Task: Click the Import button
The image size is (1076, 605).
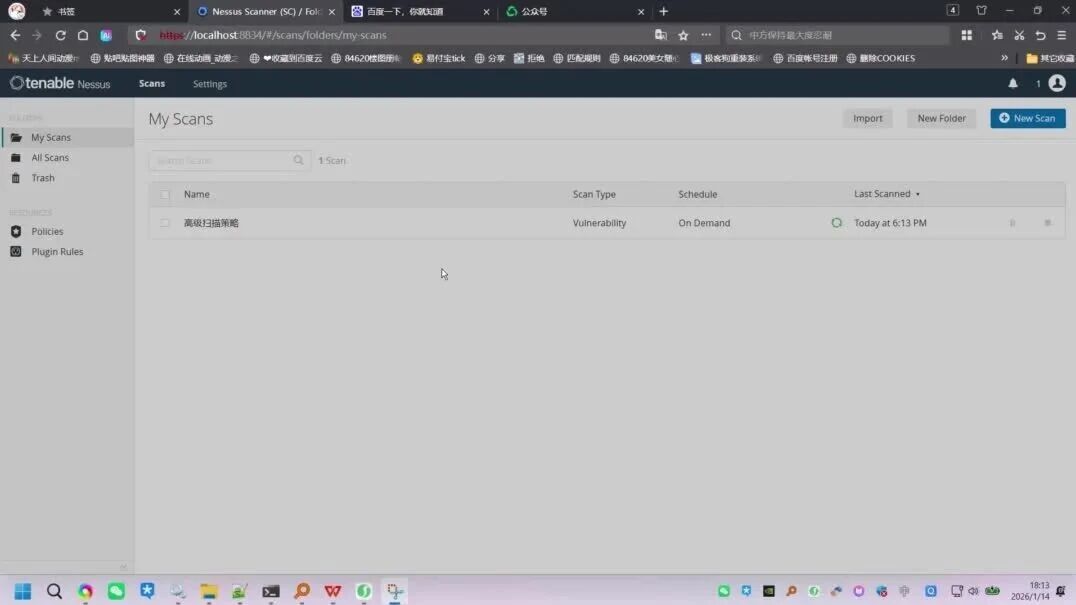Action: pos(867,118)
